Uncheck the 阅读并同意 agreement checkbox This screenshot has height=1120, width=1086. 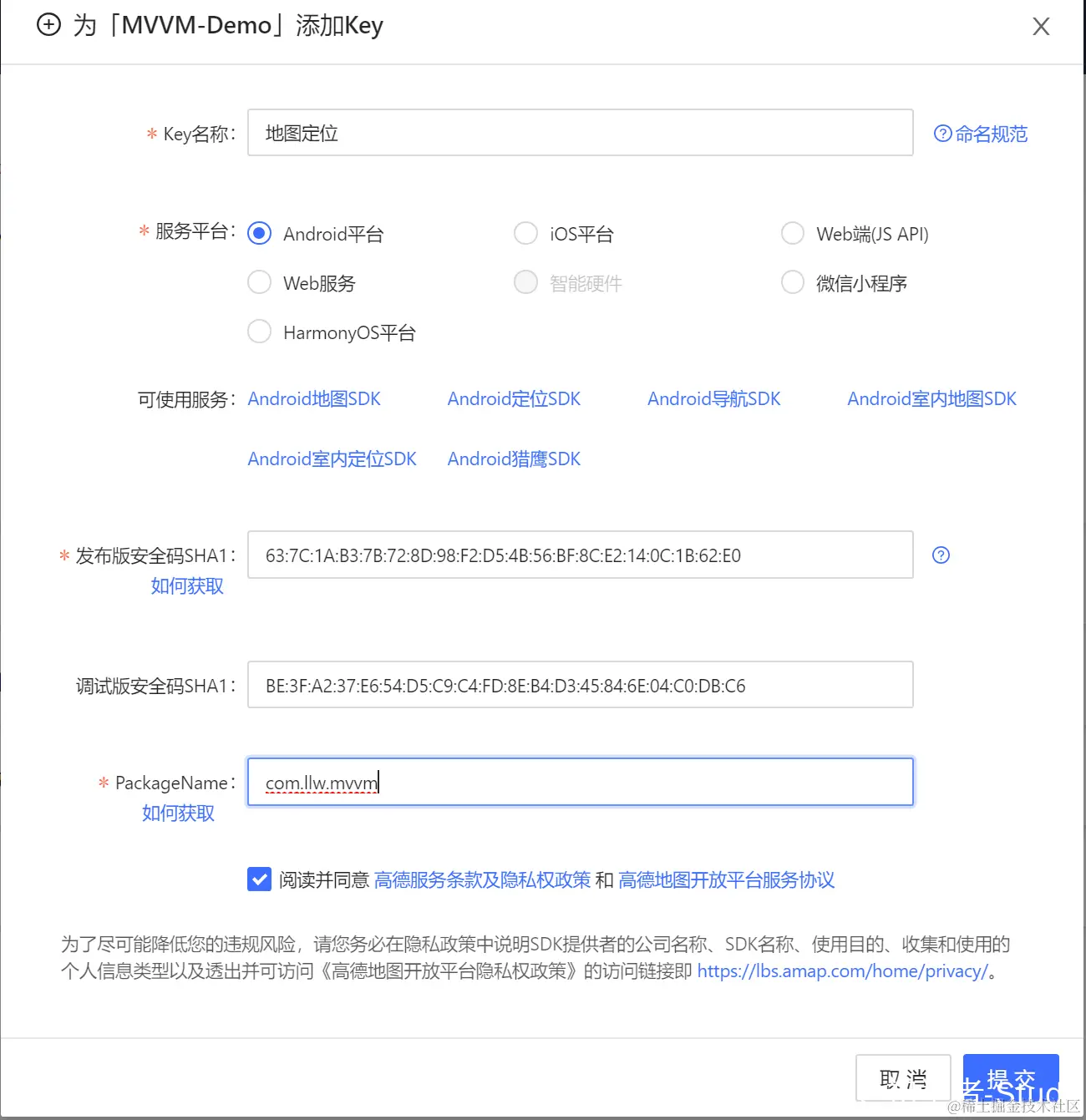[259, 879]
